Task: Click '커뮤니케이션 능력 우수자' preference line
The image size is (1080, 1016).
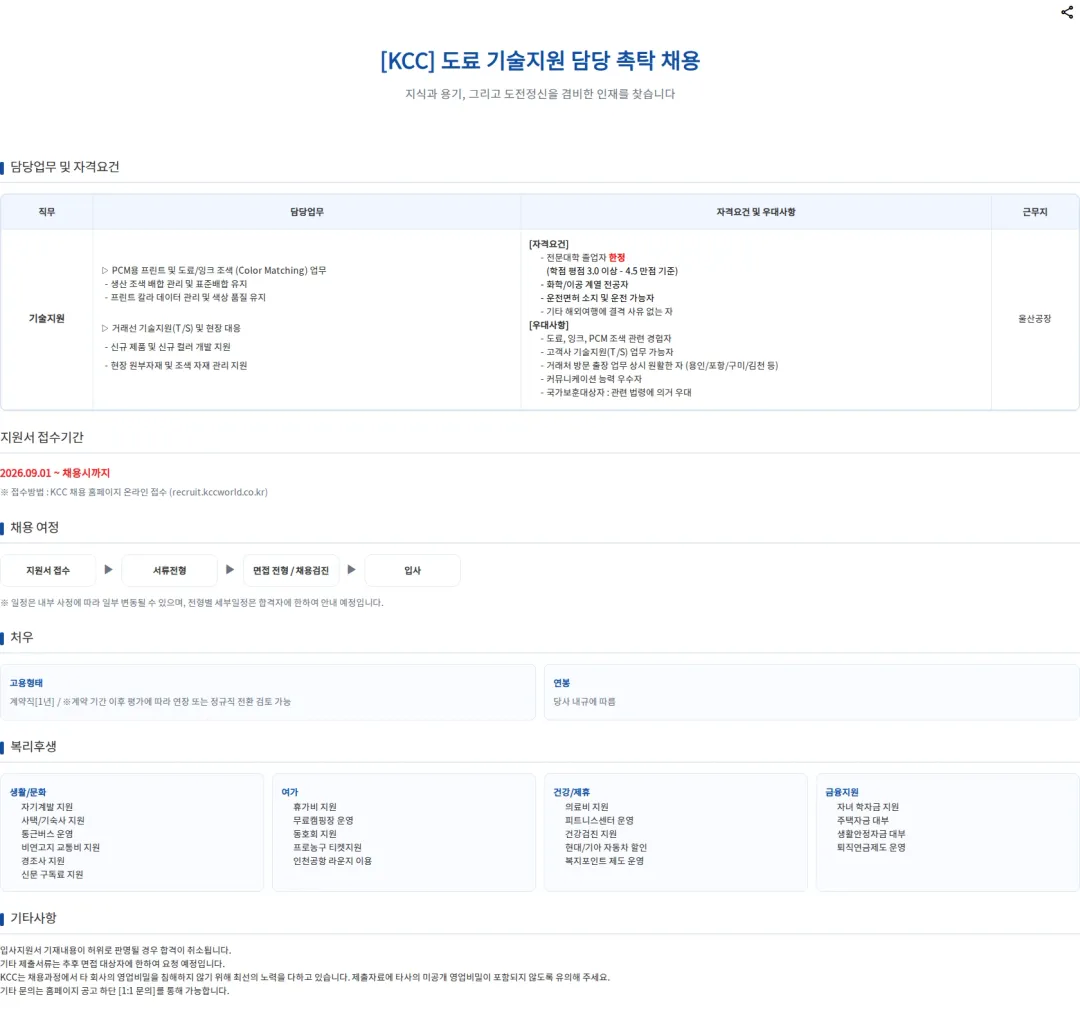Action: point(591,379)
